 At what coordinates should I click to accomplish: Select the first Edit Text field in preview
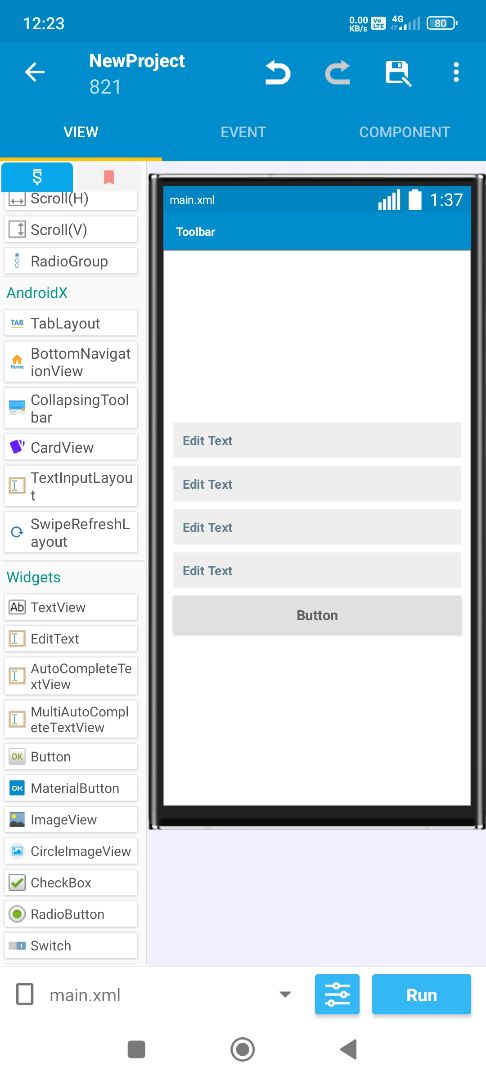317,440
